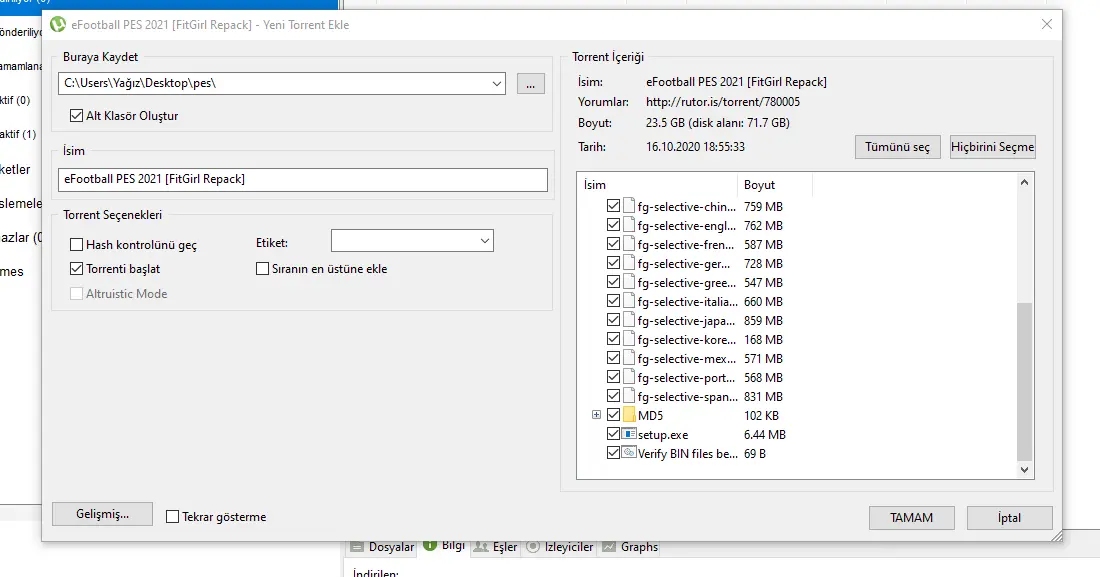The width and height of the screenshot is (1100, 577).
Task: Click the fg-selective-engl file icon
Action: (629, 225)
